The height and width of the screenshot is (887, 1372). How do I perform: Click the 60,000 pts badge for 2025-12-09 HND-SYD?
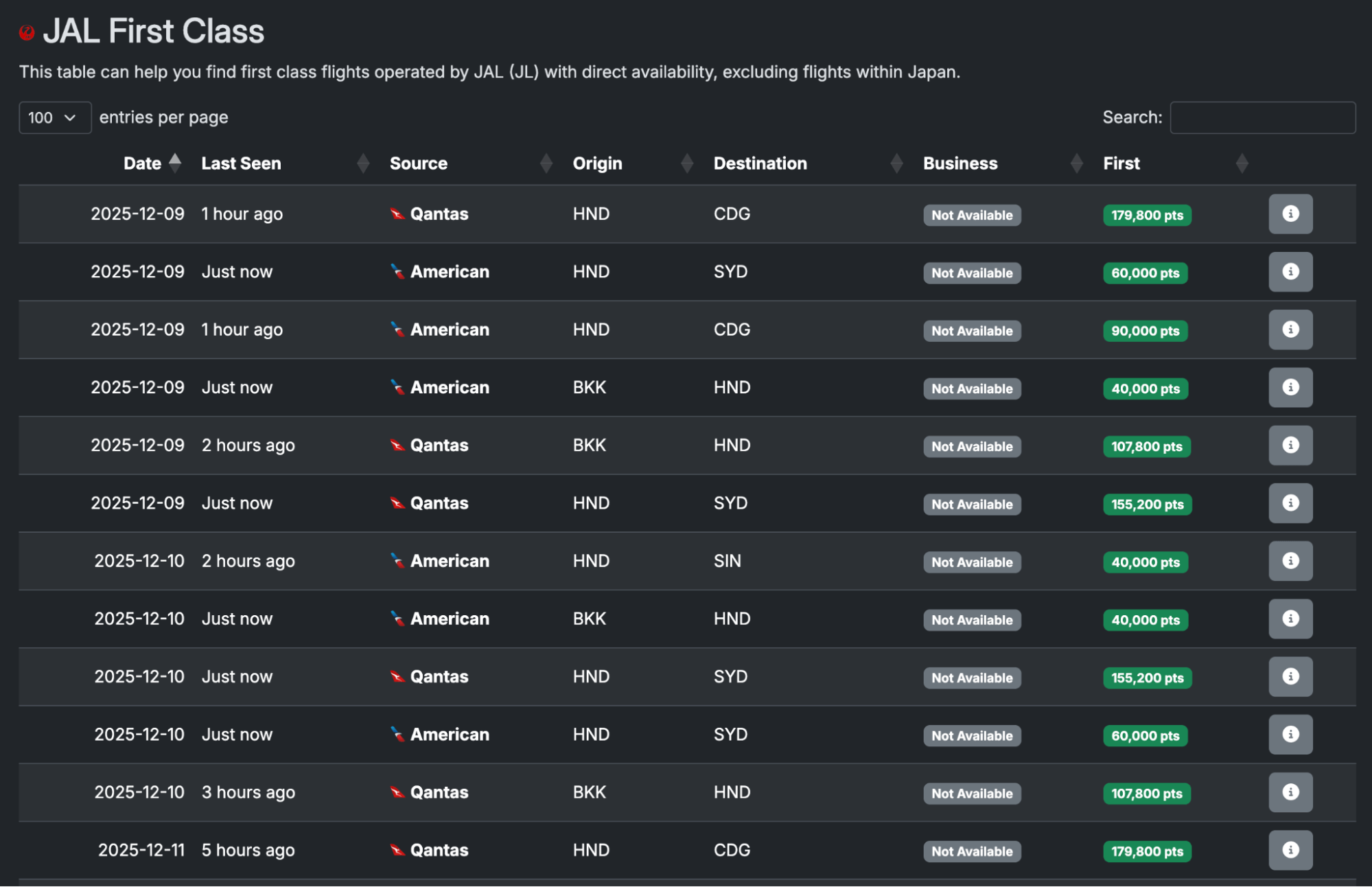click(1144, 273)
